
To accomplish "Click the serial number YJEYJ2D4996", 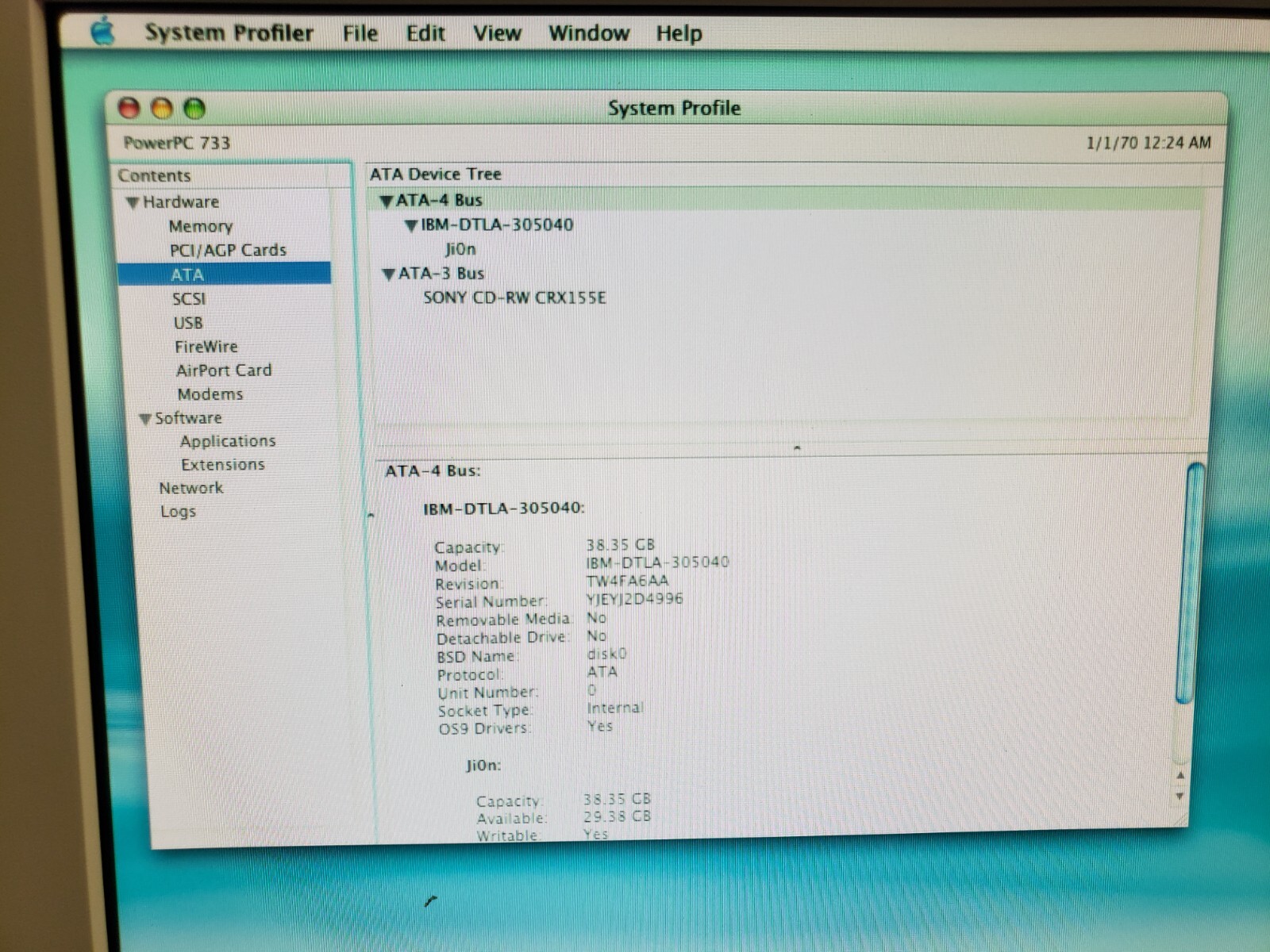I will (634, 598).
